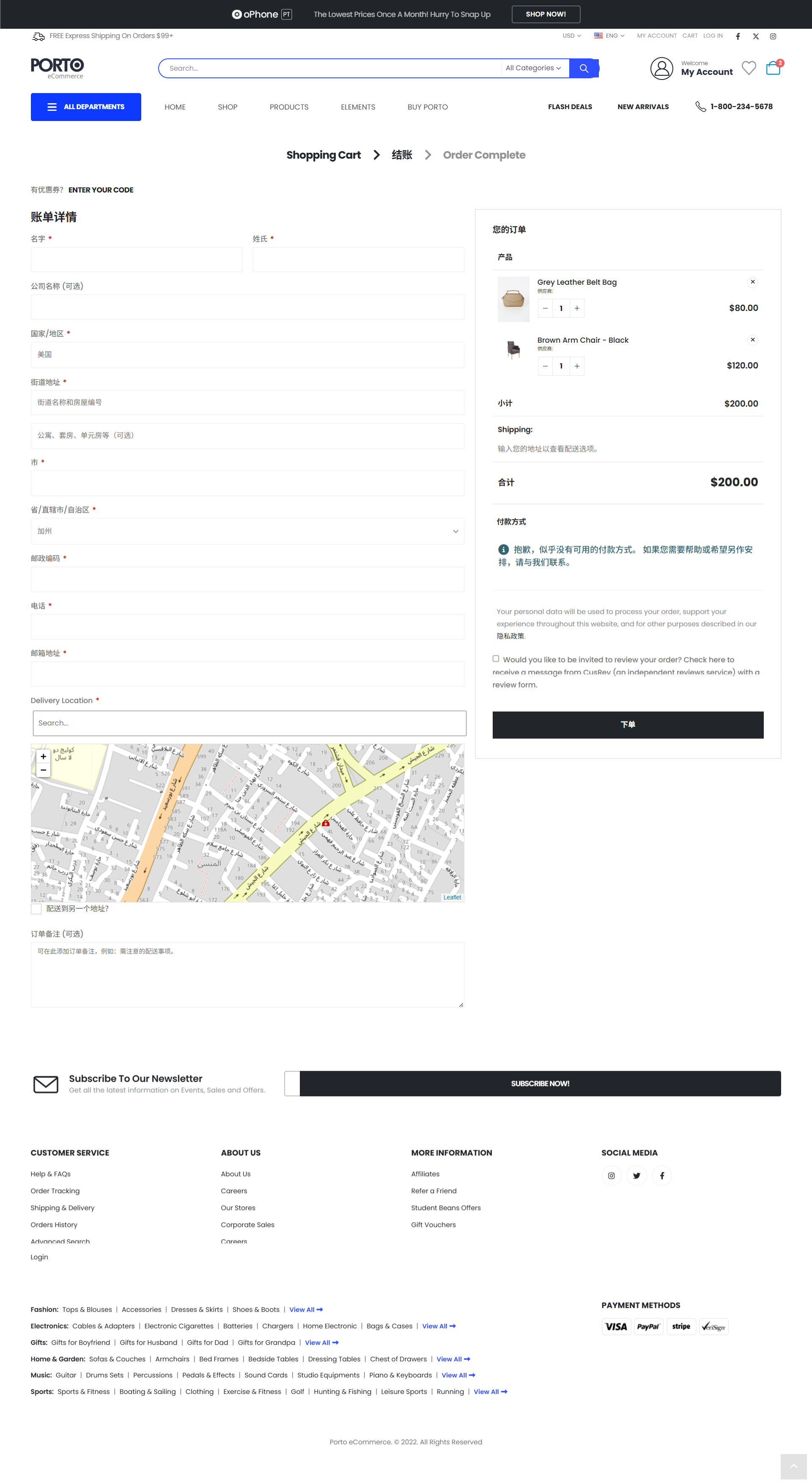Zoom in on the delivery map
This screenshot has width=812, height=1482.
43,756
